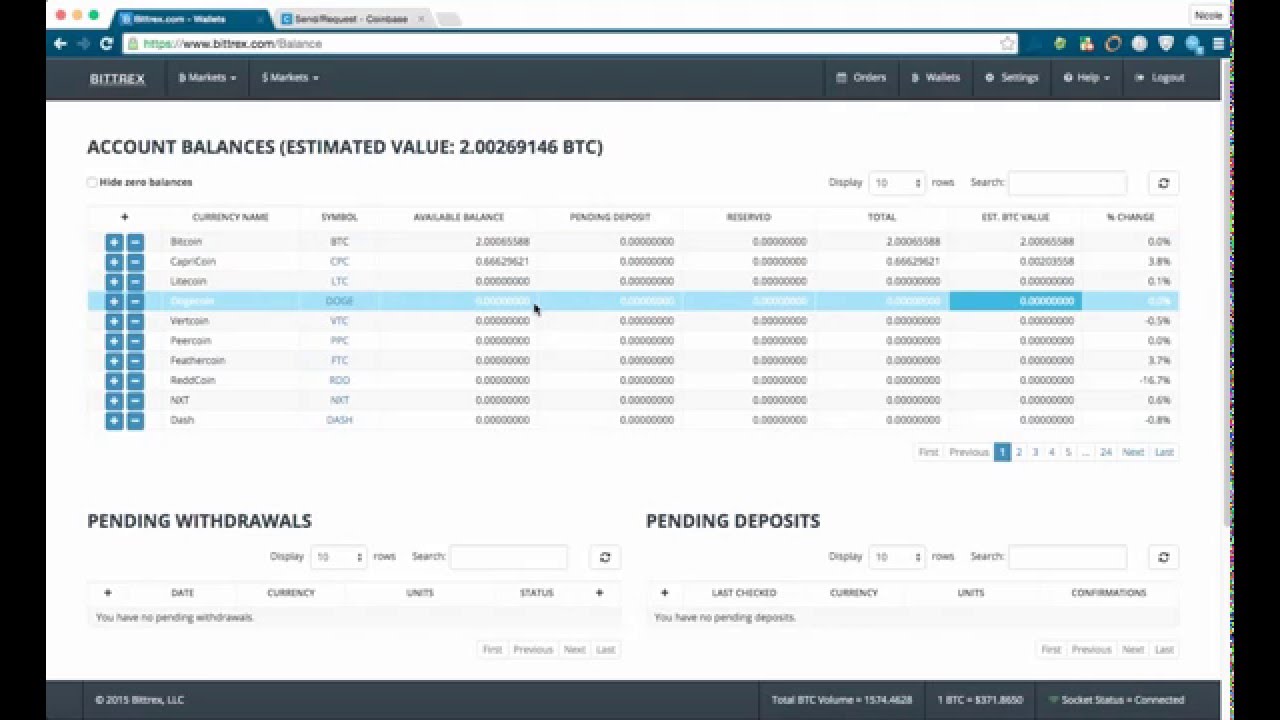
Task: Click the pending deposits Search field
Action: (x=1067, y=557)
